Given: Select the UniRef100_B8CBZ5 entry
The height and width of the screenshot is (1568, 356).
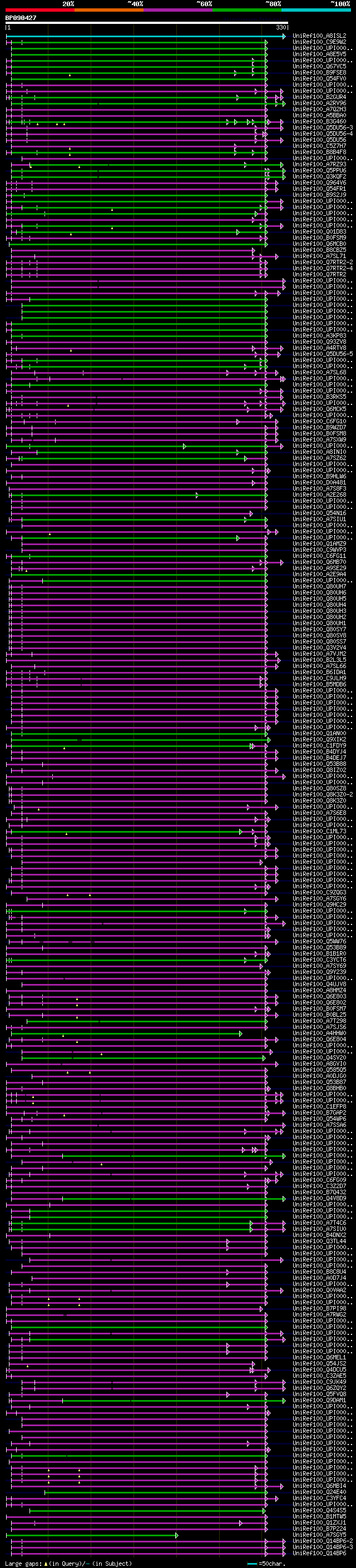Looking at the screenshot, I should [x=319, y=250].
